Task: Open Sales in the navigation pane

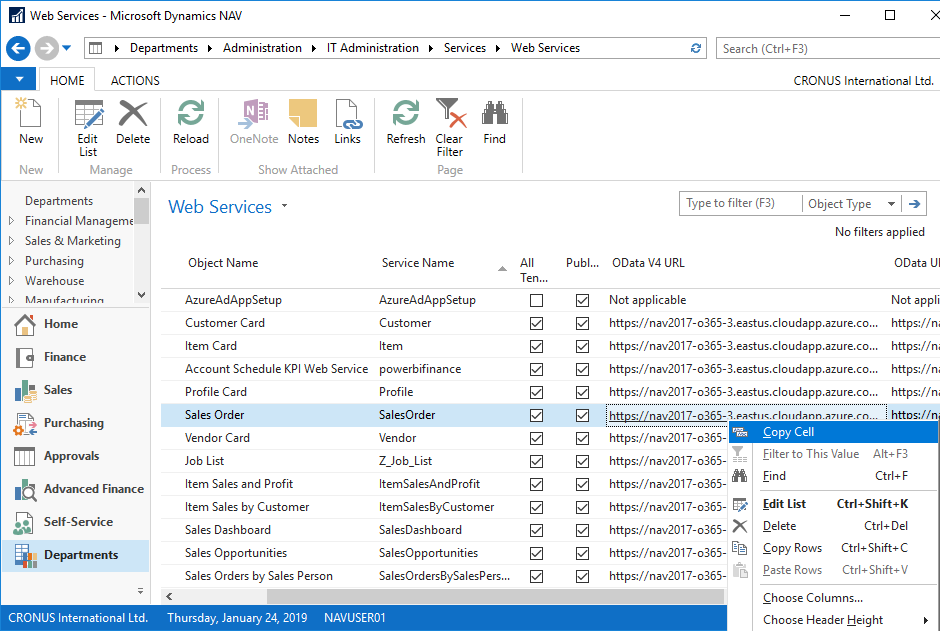Action: [76, 390]
